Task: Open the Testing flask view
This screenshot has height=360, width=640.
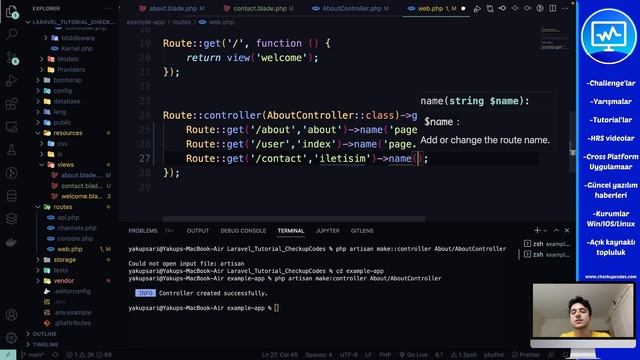Action: pos(11,150)
